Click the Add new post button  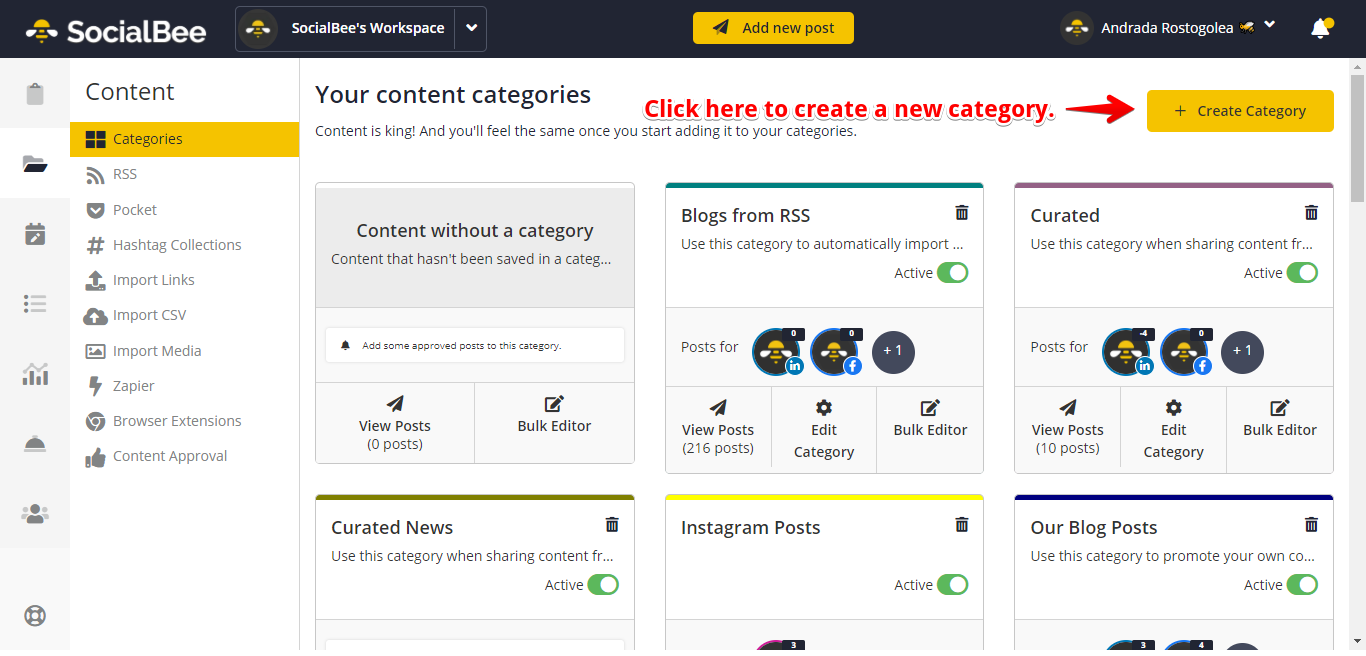tap(773, 28)
